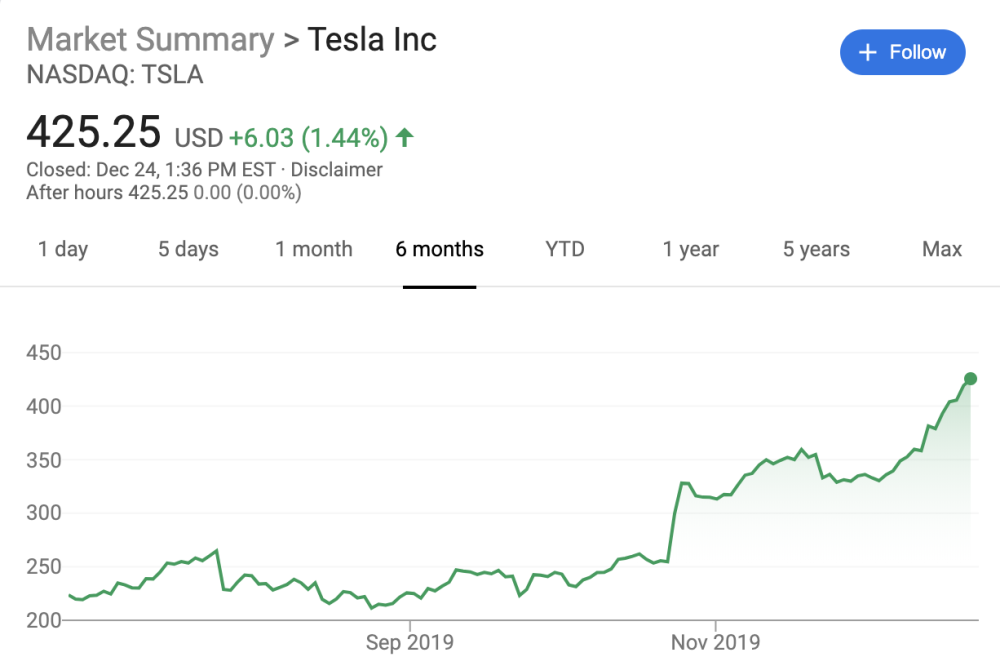The image size is (1000, 666).
Task: Click the 450 y-axis label
Action: 44,353
